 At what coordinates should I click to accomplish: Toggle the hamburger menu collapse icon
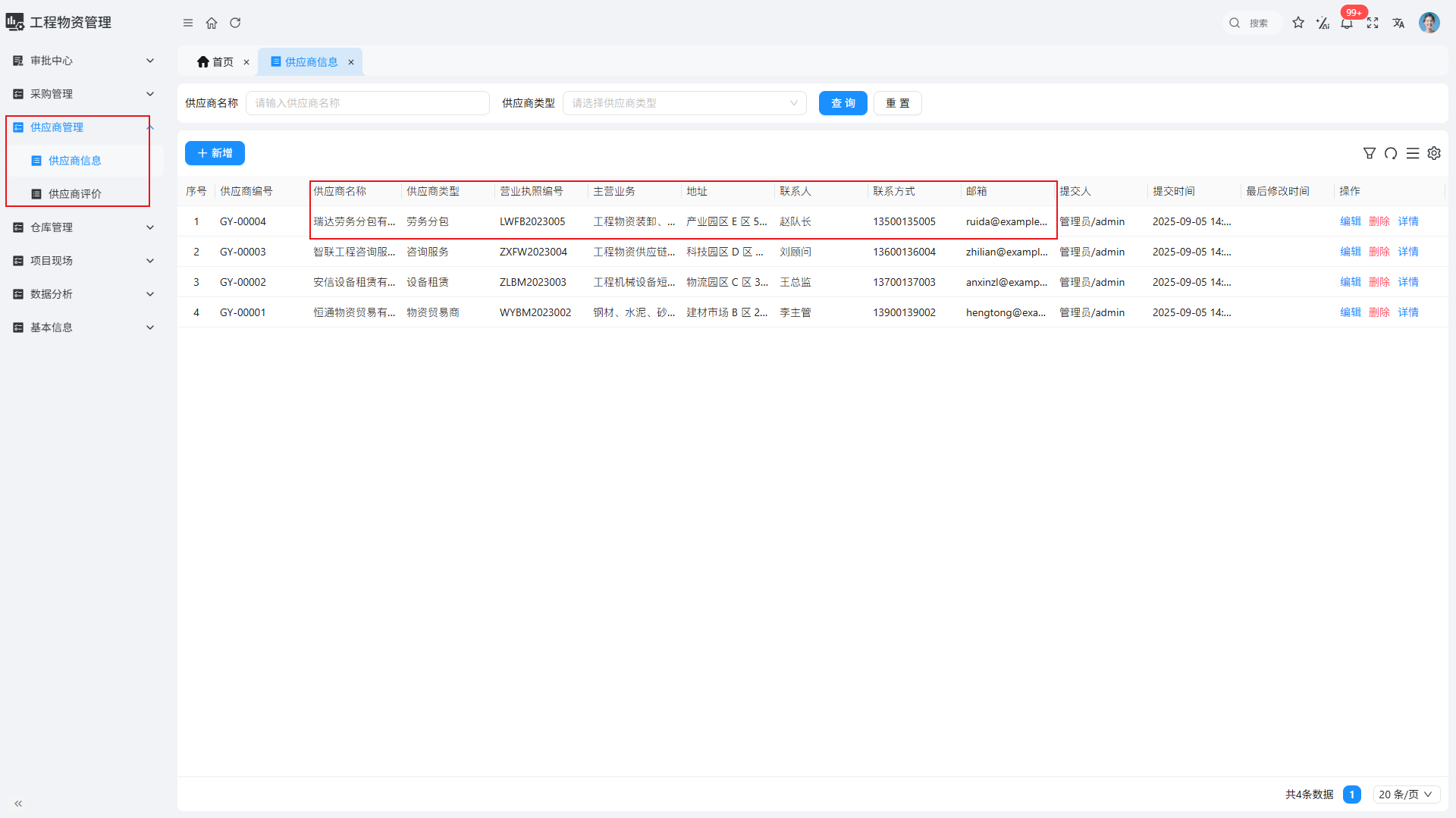coord(188,23)
